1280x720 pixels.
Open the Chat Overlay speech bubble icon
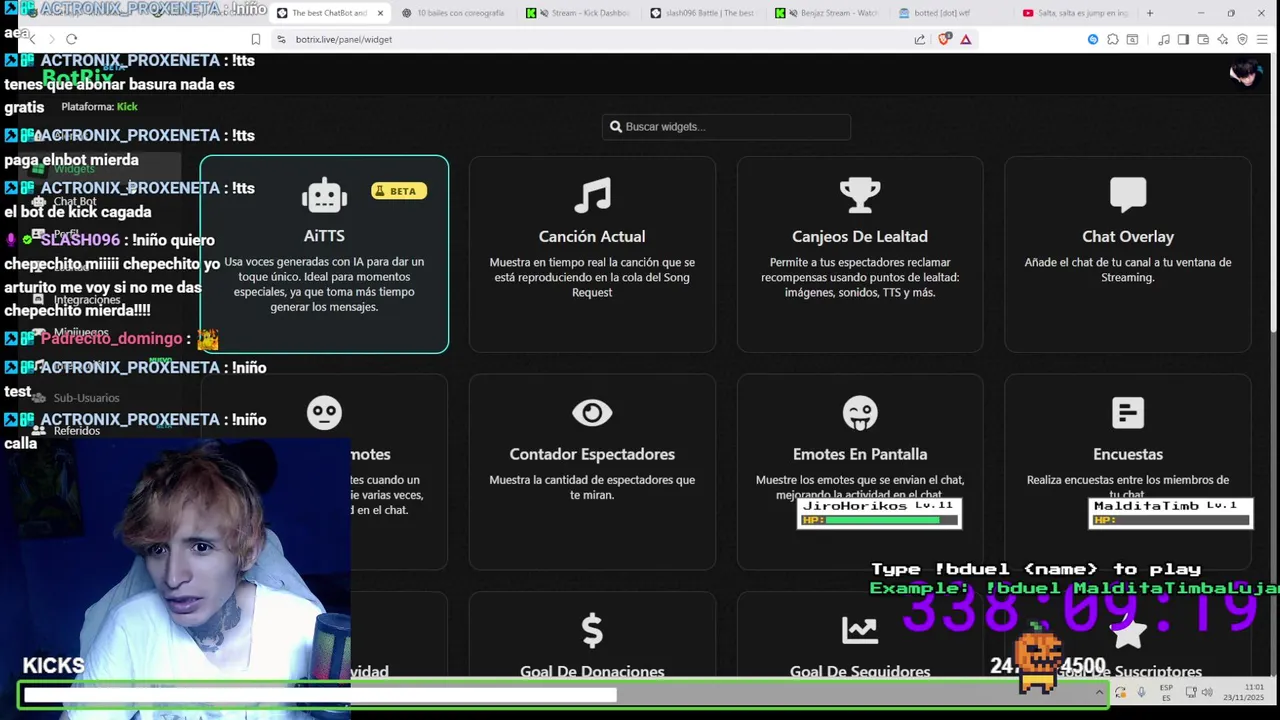(1128, 195)
